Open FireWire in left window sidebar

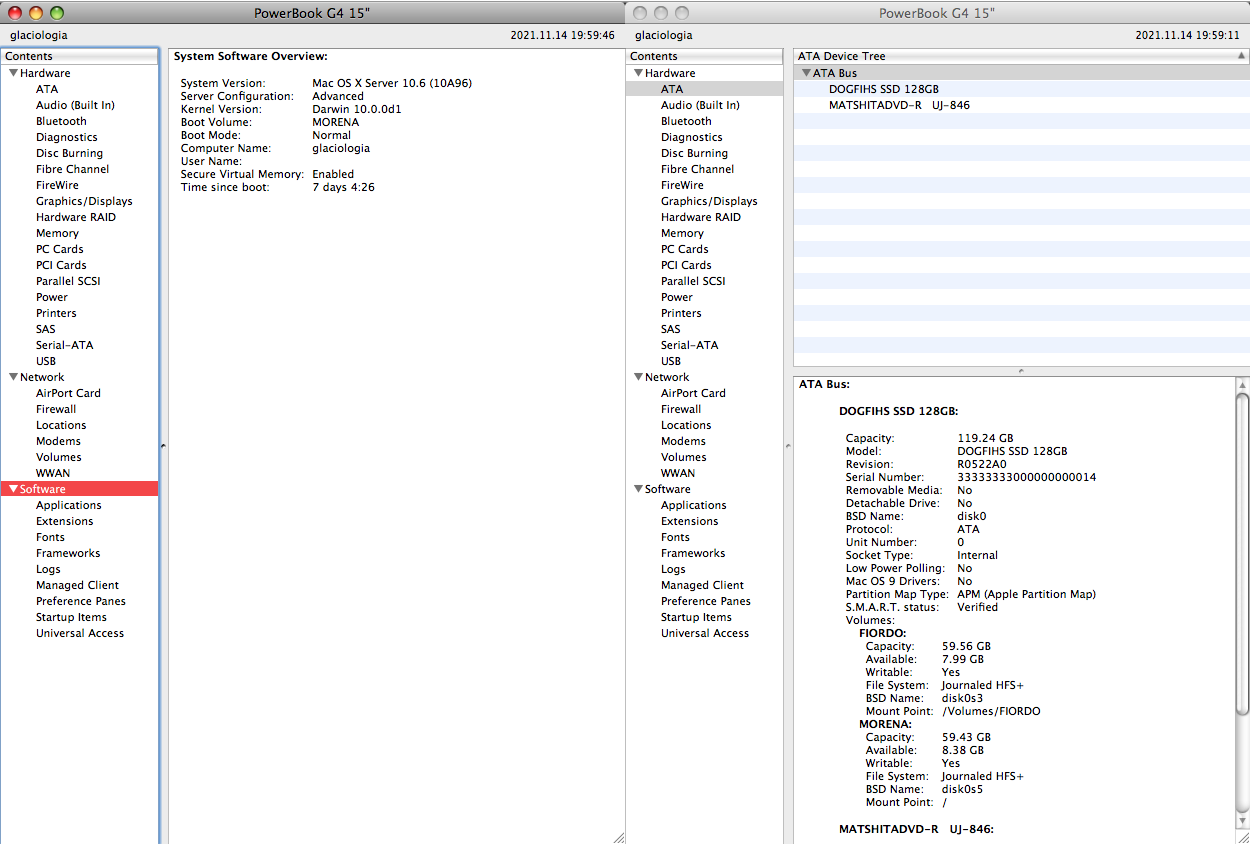tap(57, 185)
